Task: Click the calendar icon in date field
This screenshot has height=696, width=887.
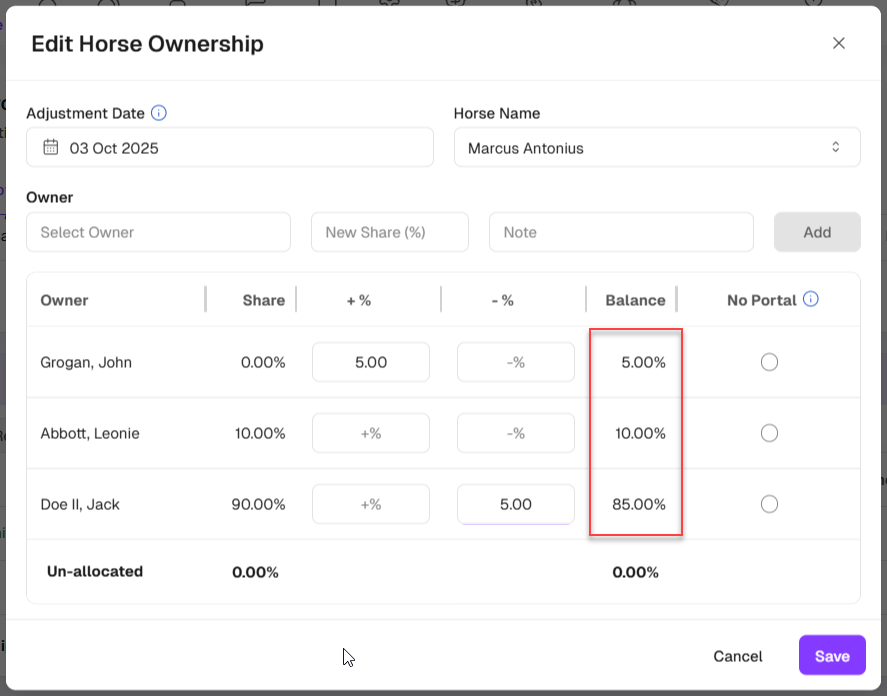Action: tap(51, 148)
